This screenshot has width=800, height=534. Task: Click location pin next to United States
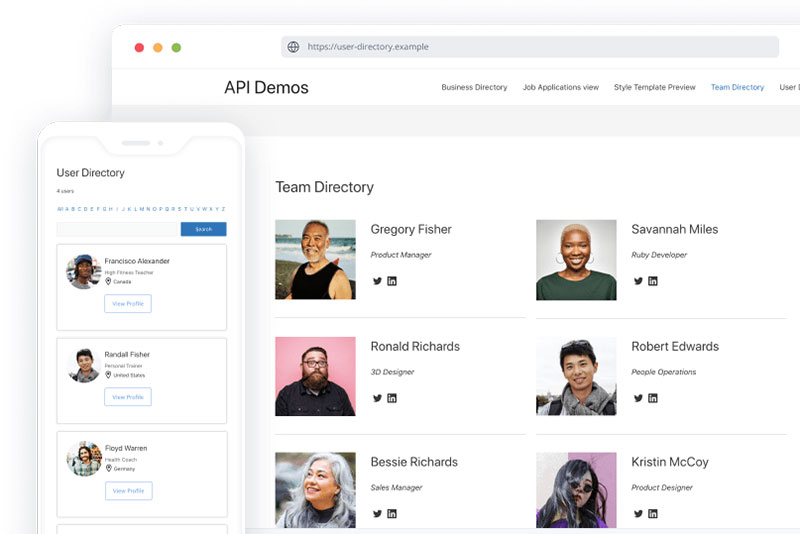click(x=108, y=375)
